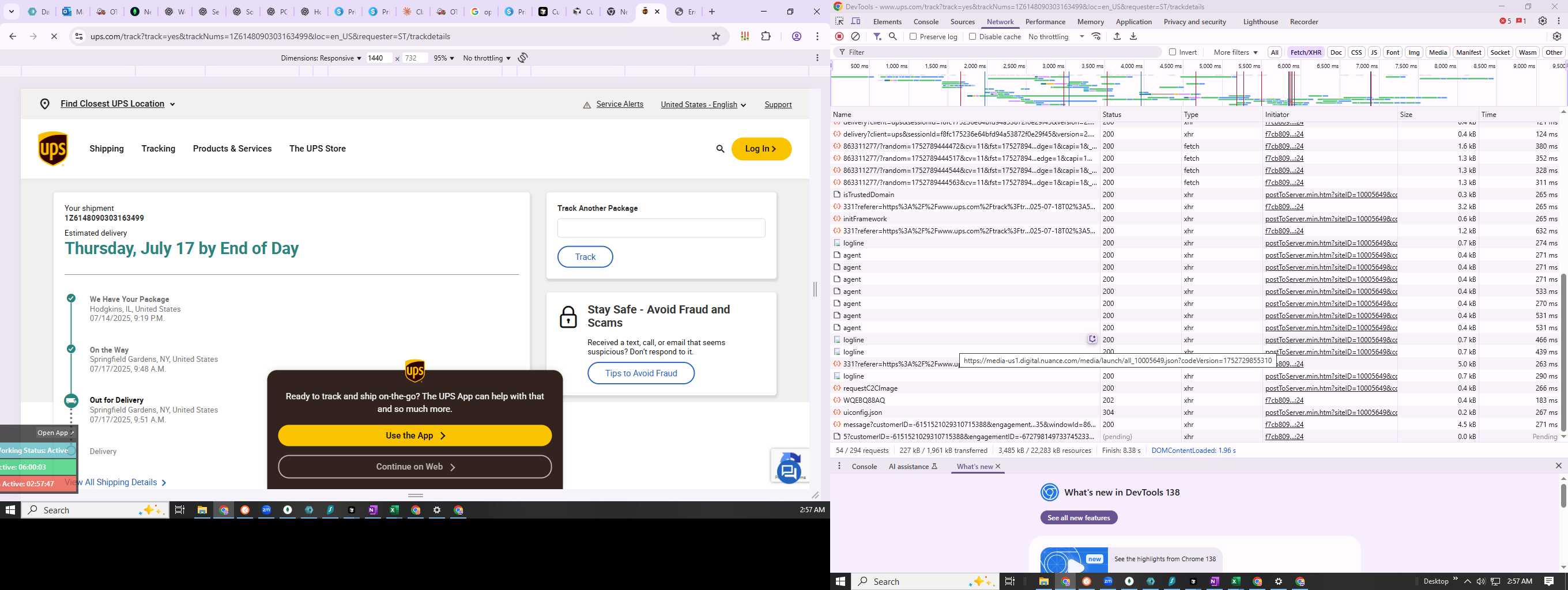Select the inspect element picker icon
The image size is (1568, 590).
(840, 21)
